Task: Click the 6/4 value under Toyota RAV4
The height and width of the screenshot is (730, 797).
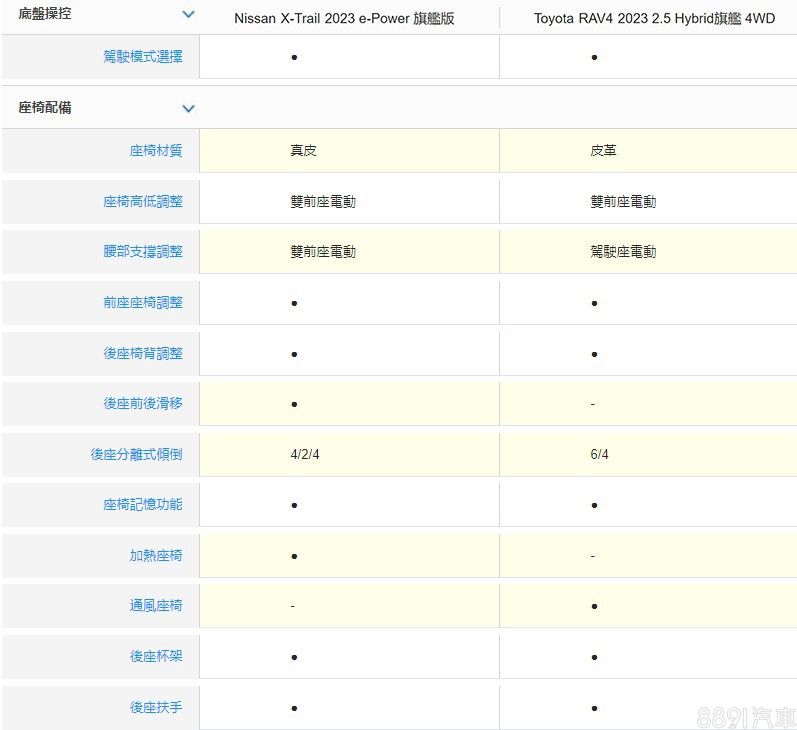Action: point(599,454)
